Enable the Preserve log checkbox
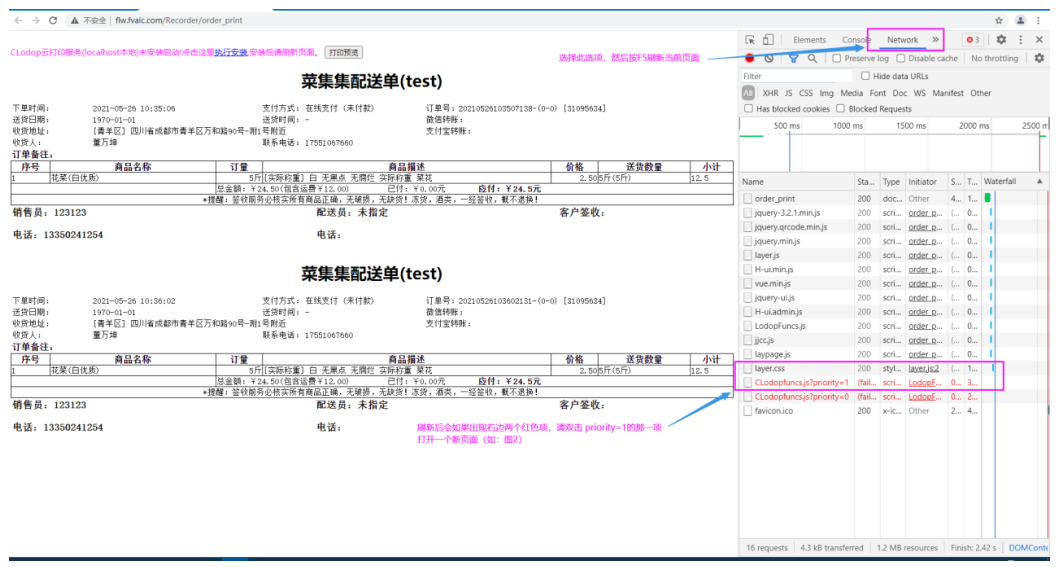 point(837,59)
